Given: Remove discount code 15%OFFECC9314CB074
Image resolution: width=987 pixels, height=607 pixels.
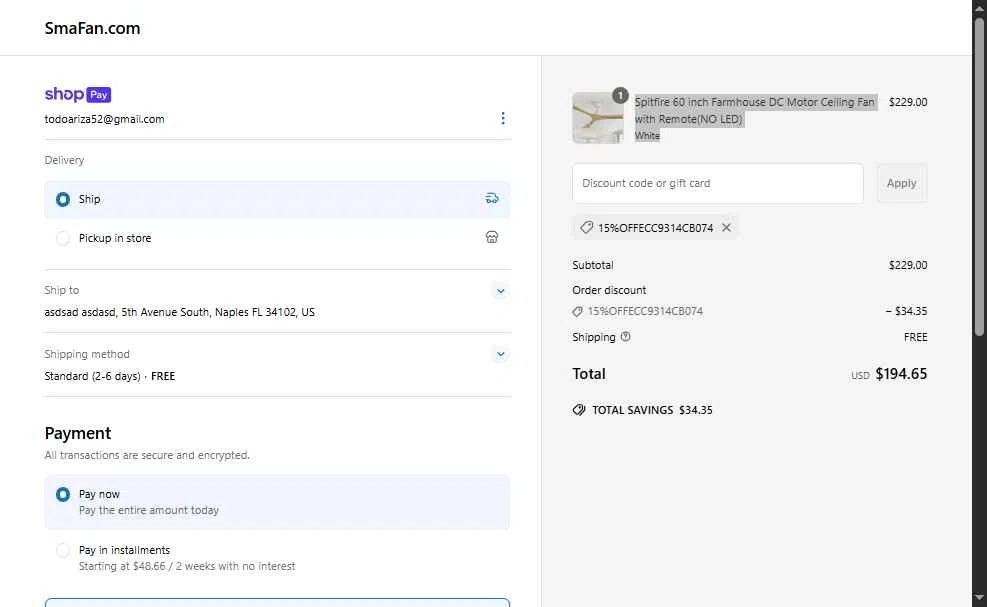Looking at the screenshot, I should tap(726, 227).
